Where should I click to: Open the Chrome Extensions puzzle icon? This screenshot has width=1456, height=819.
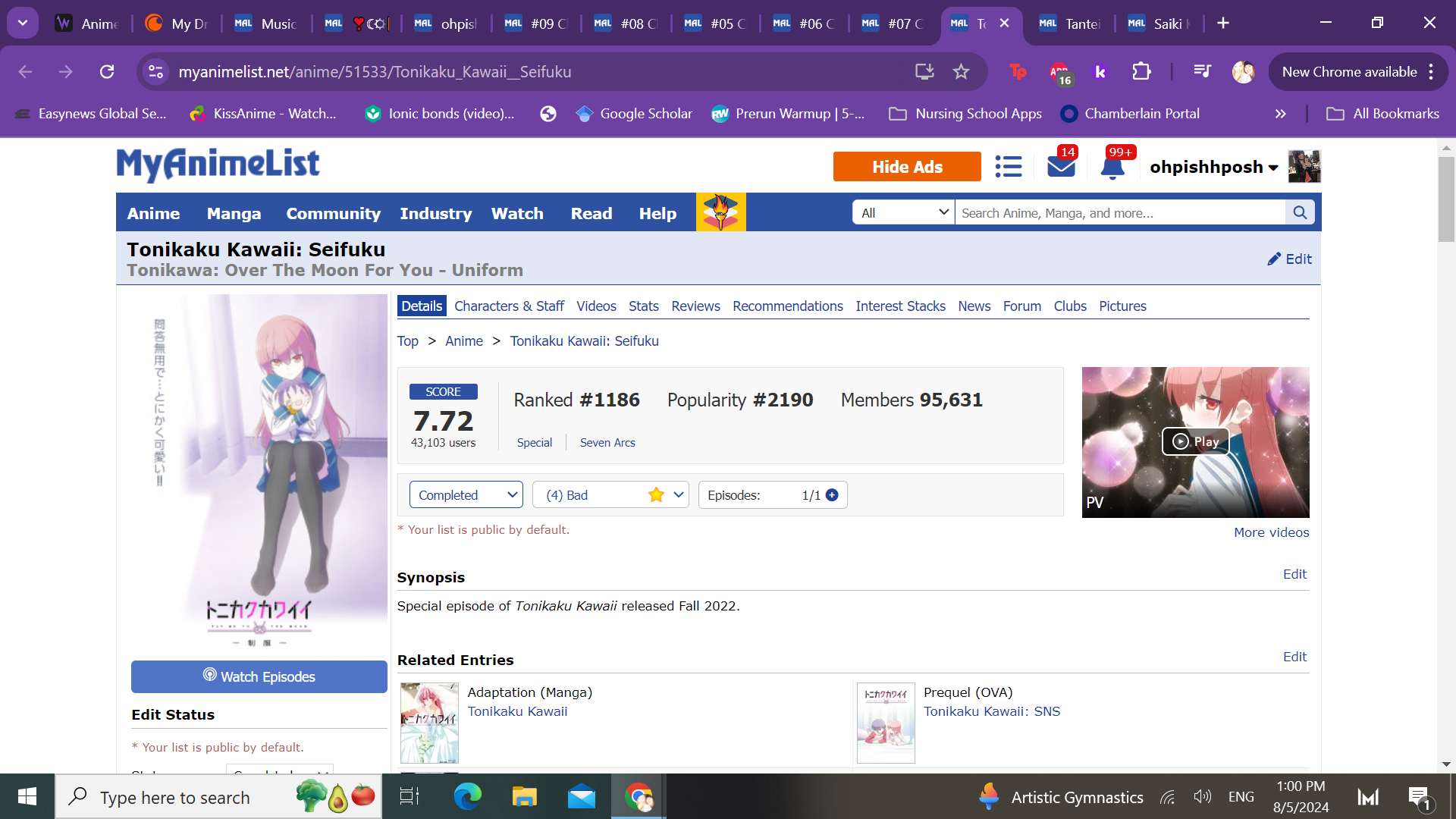click(1141, 72)
